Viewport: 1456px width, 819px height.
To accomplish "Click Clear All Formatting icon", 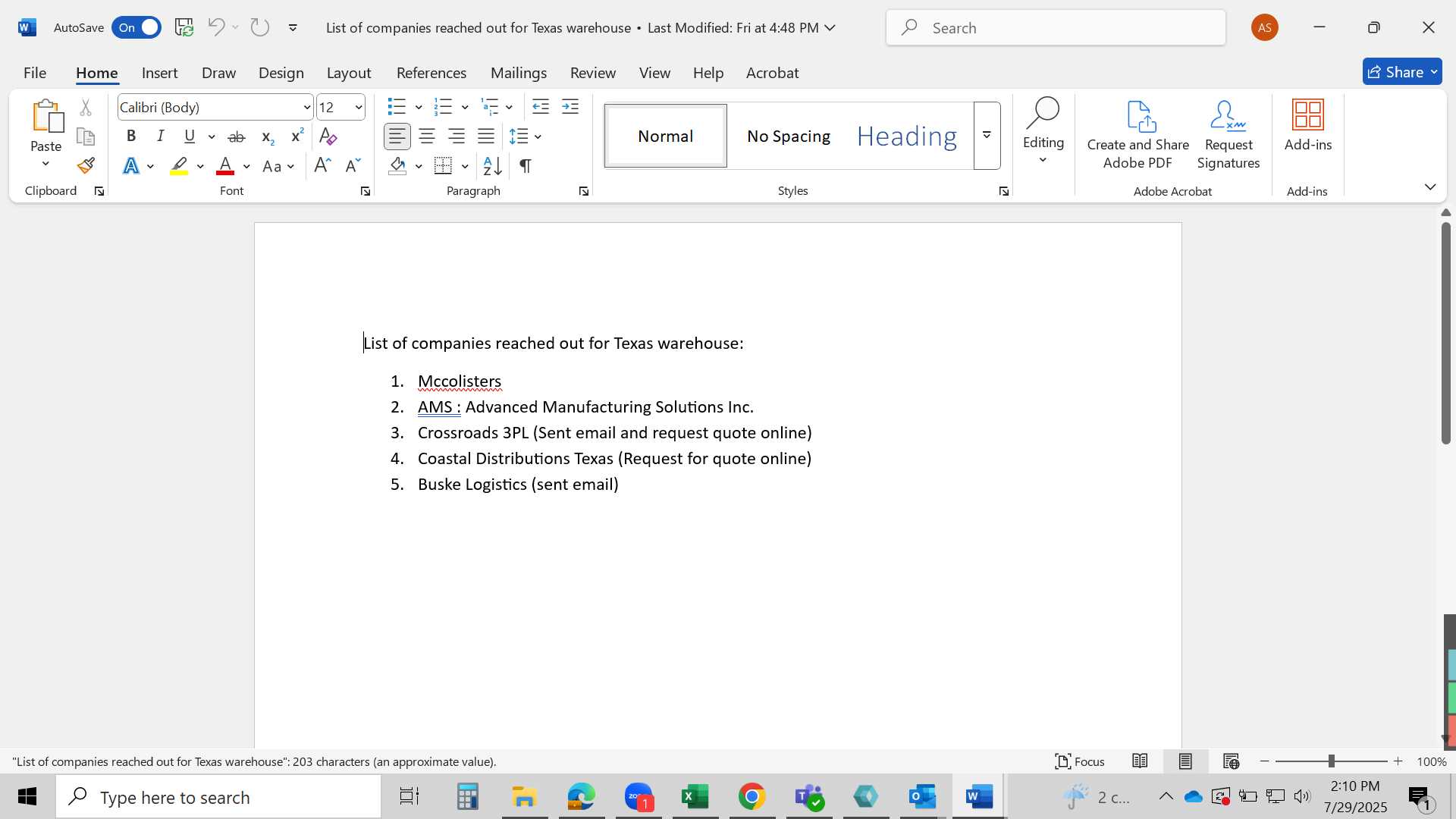I will click(328, 136).
